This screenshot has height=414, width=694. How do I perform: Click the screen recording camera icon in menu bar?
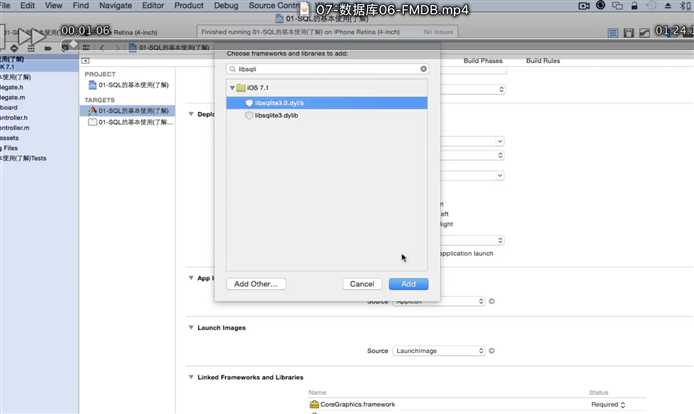pos(584,6)
